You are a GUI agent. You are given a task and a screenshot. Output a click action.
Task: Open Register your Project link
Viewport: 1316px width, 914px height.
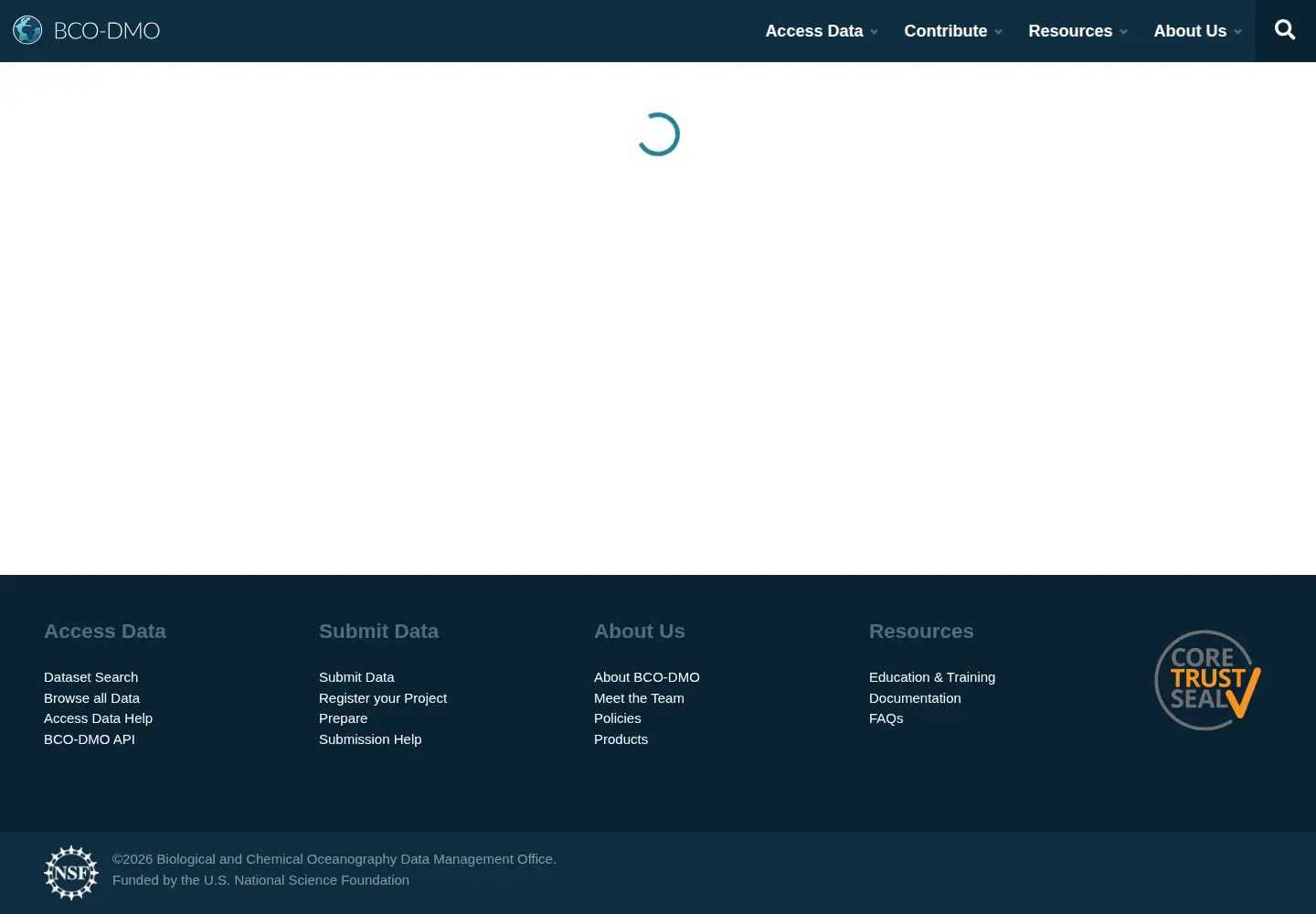tap(383, 698)
